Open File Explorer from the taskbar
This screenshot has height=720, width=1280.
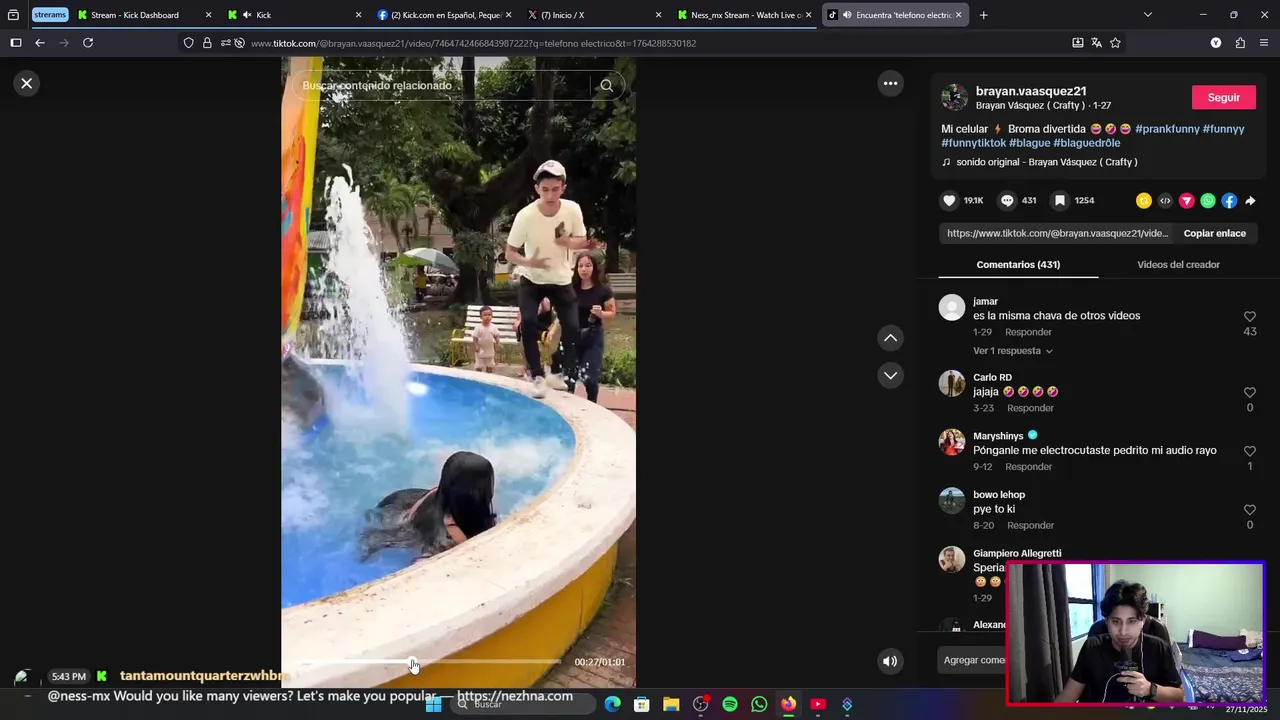point(671,704)
